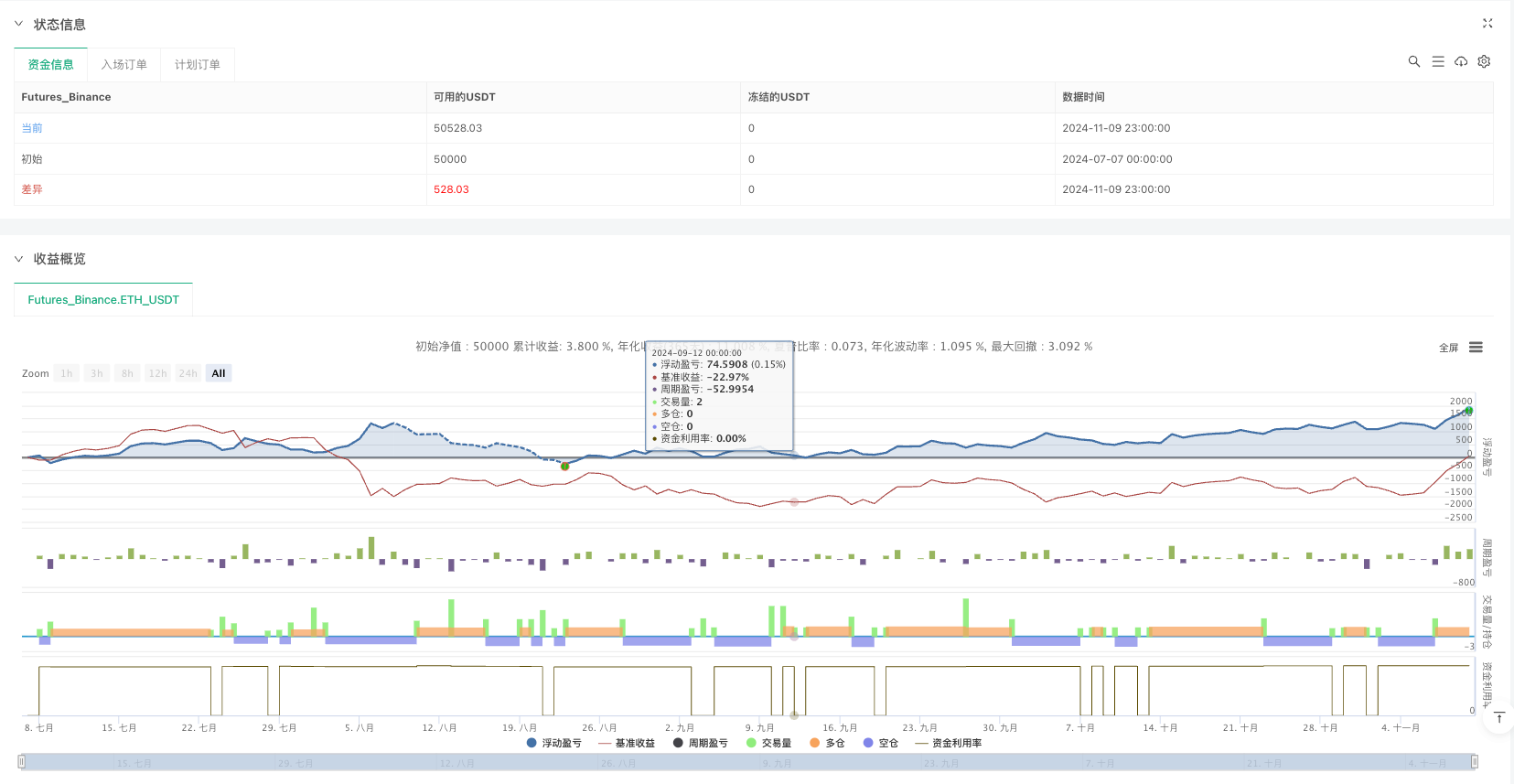Image resolution: width=1514 pixels, height=784 pixels.
Task: Switch to the 入场订单 tab
Action: 123,65
